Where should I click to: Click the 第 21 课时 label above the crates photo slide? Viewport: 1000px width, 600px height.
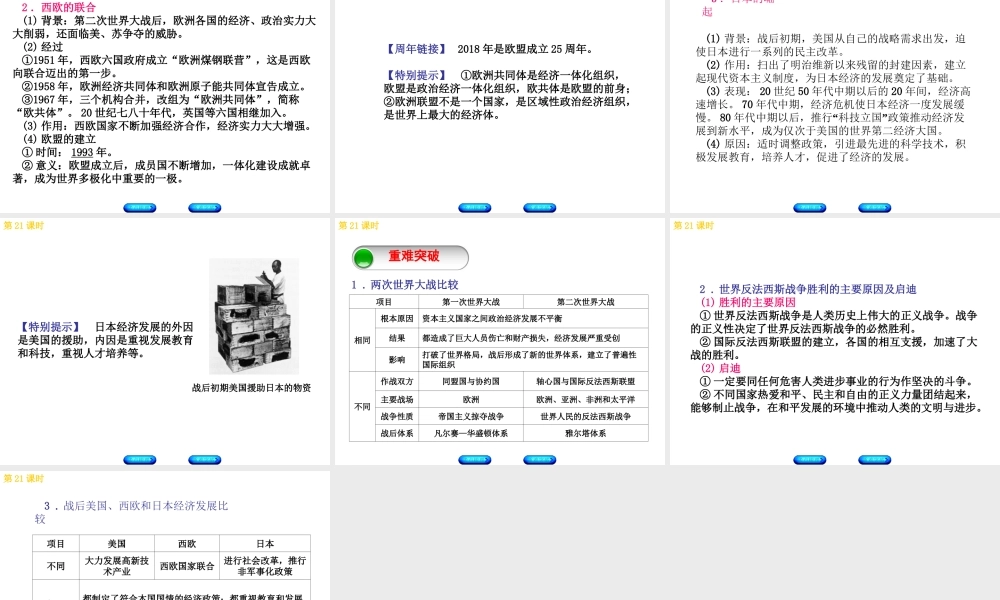[x=24, y=226]
